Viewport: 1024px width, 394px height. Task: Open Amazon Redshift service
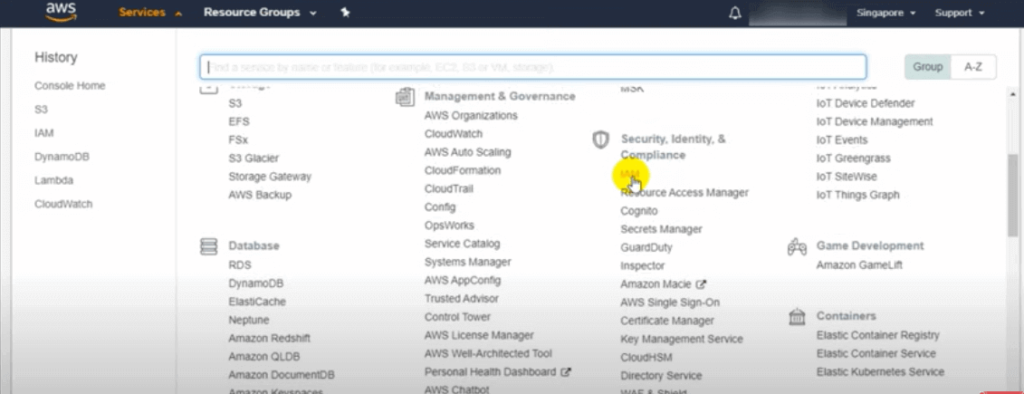[x=269, y=338]
